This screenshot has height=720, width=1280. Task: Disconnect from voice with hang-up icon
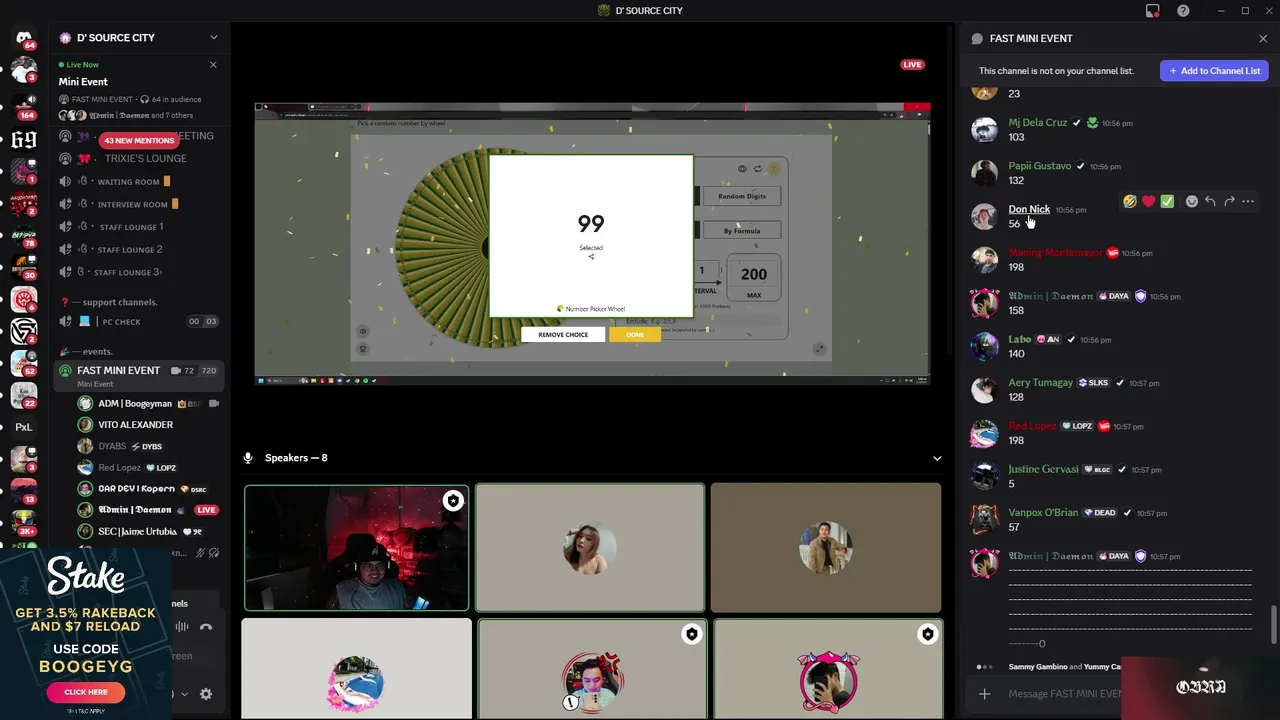coord(206,627)
